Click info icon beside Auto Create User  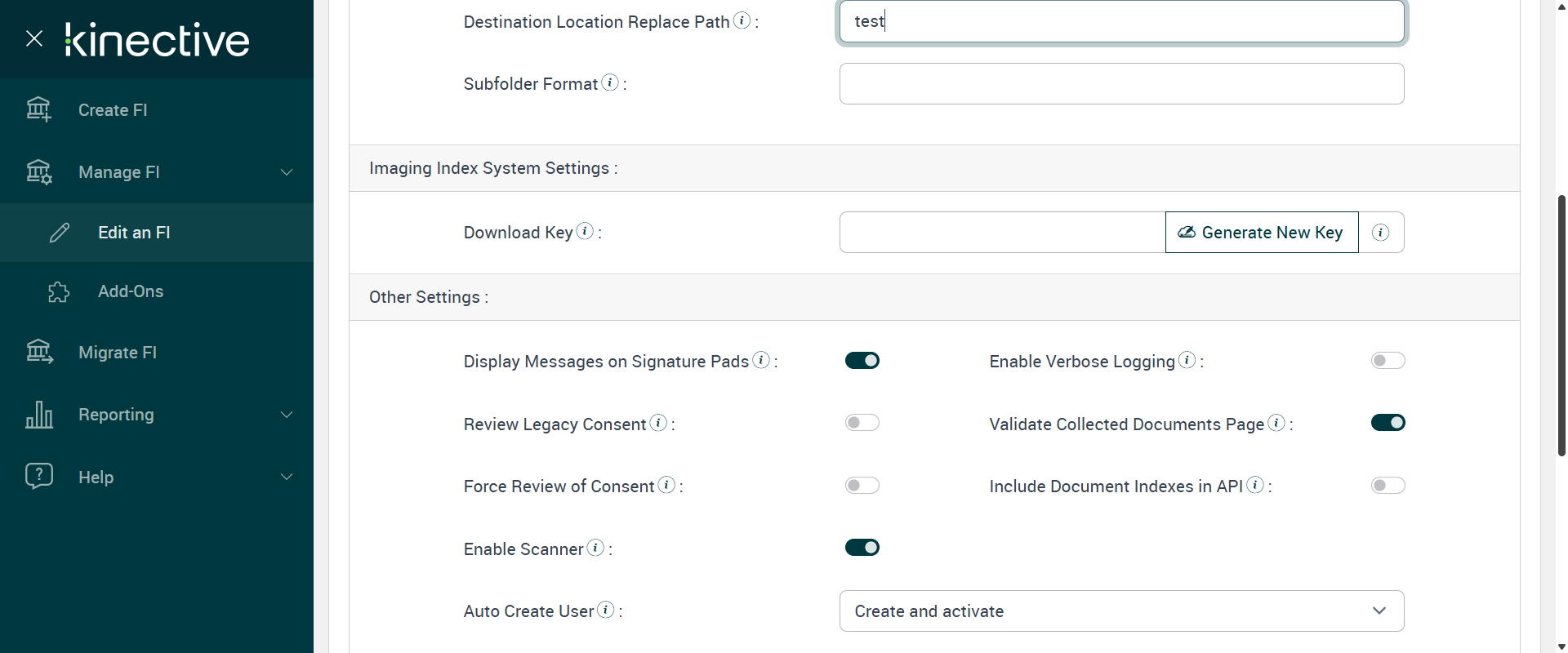[x=605, y=610]
